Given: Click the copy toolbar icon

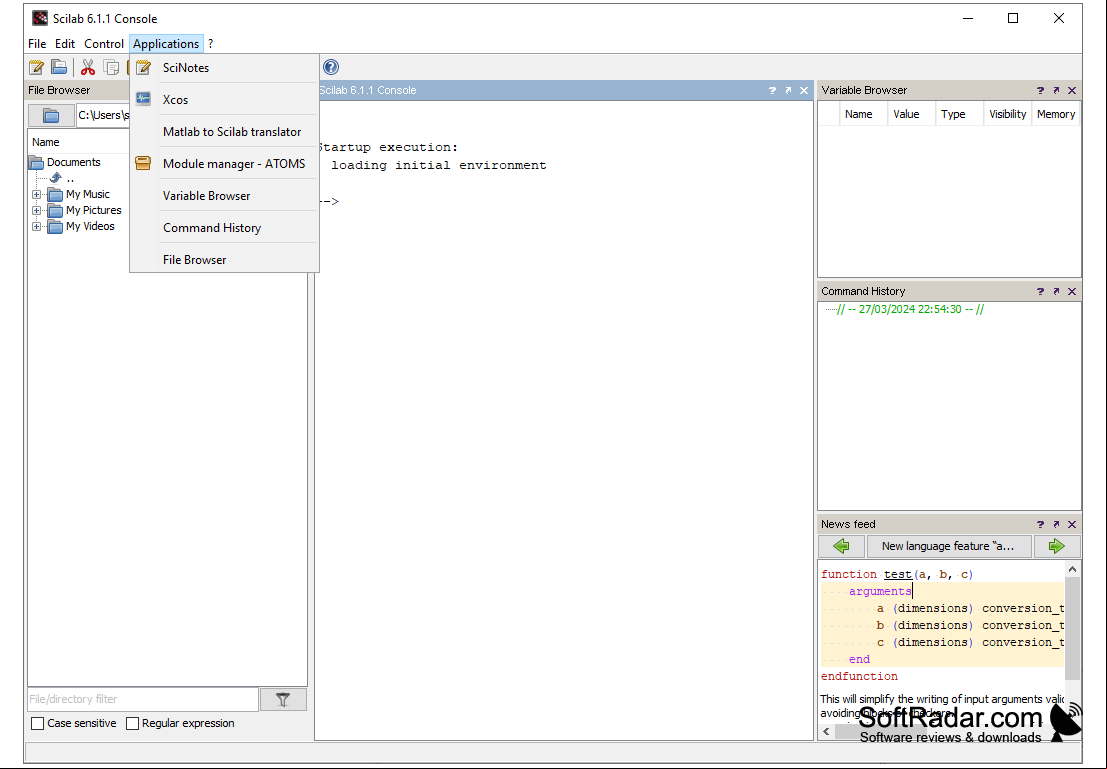Looking at the screenshot, I should point(111,67).
